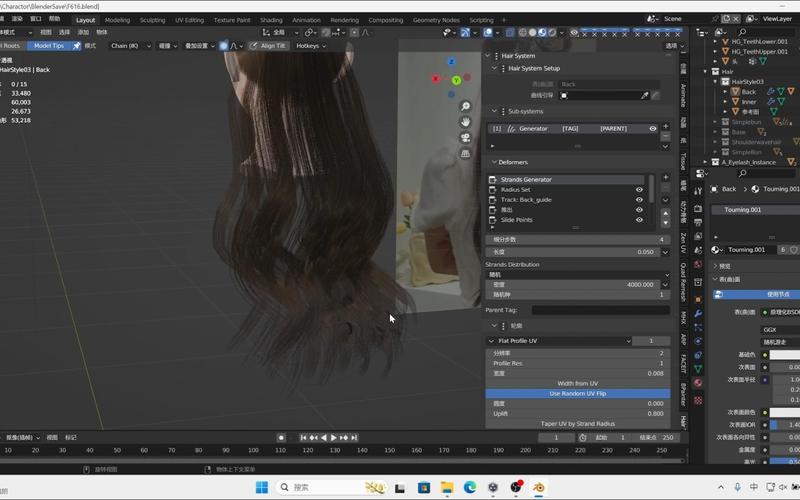This screenshot has width=800, height=500.
Task: Collapse the Sub-systems section
Action: point(494,111)
